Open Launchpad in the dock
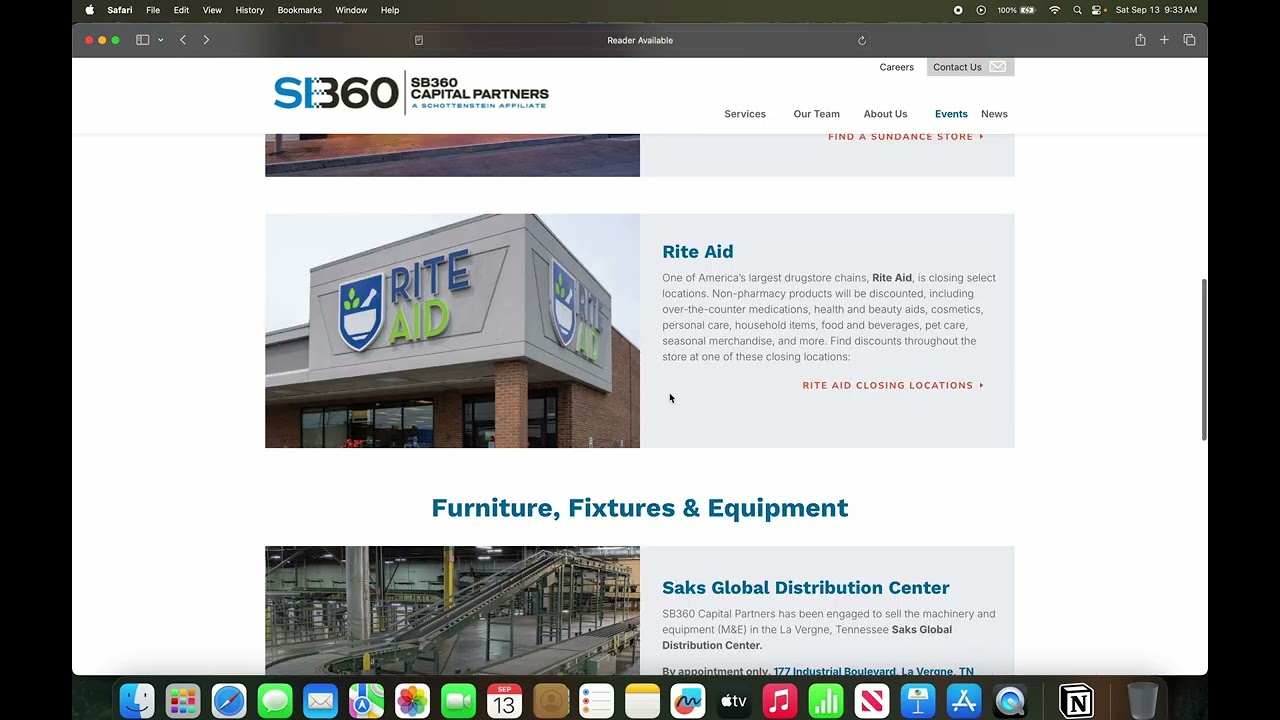This screenshot has height=720, width=1280. coord(183,701)
